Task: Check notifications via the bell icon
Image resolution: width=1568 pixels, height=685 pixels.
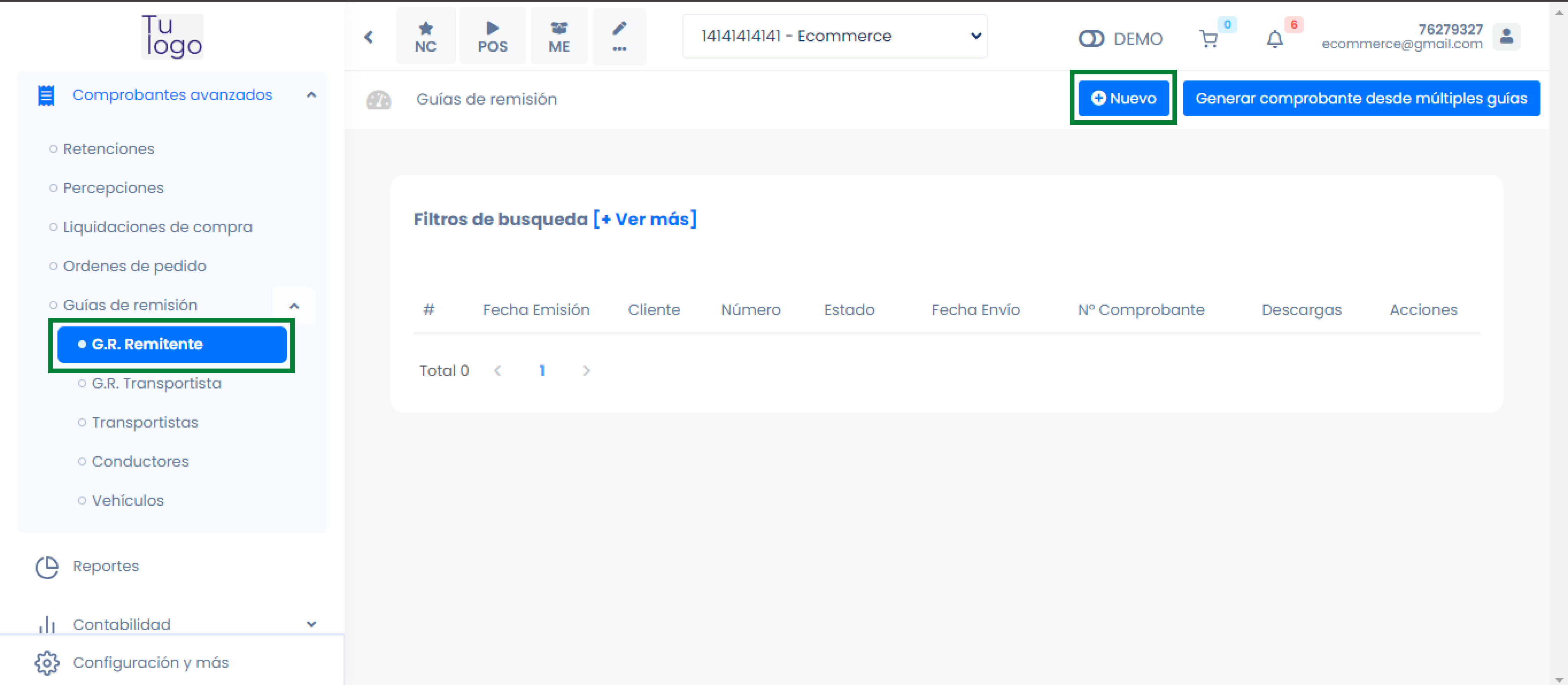Action: point(1276,38)
